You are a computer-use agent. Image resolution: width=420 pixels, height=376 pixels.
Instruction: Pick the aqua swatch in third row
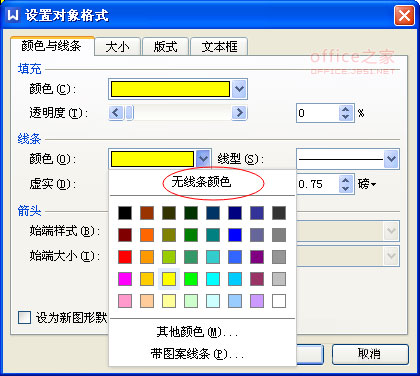click(x=213, y=257)
